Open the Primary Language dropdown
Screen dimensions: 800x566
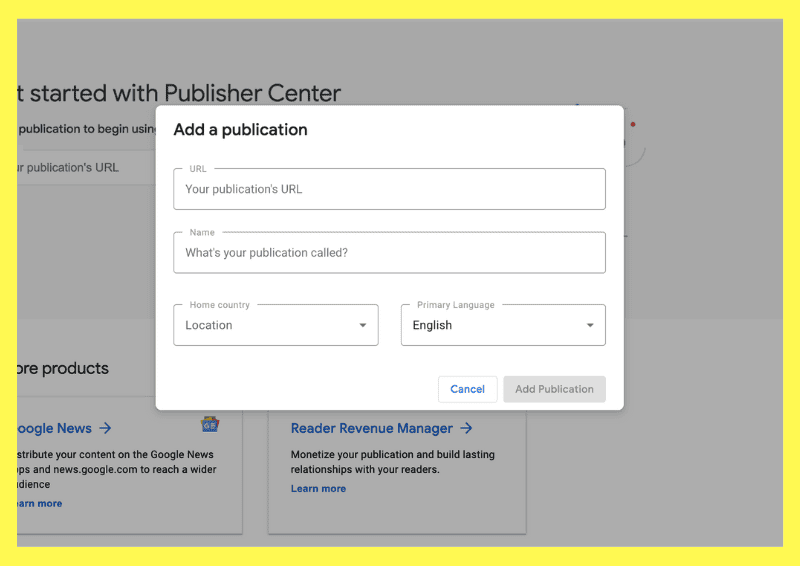[x=502, y=325]
